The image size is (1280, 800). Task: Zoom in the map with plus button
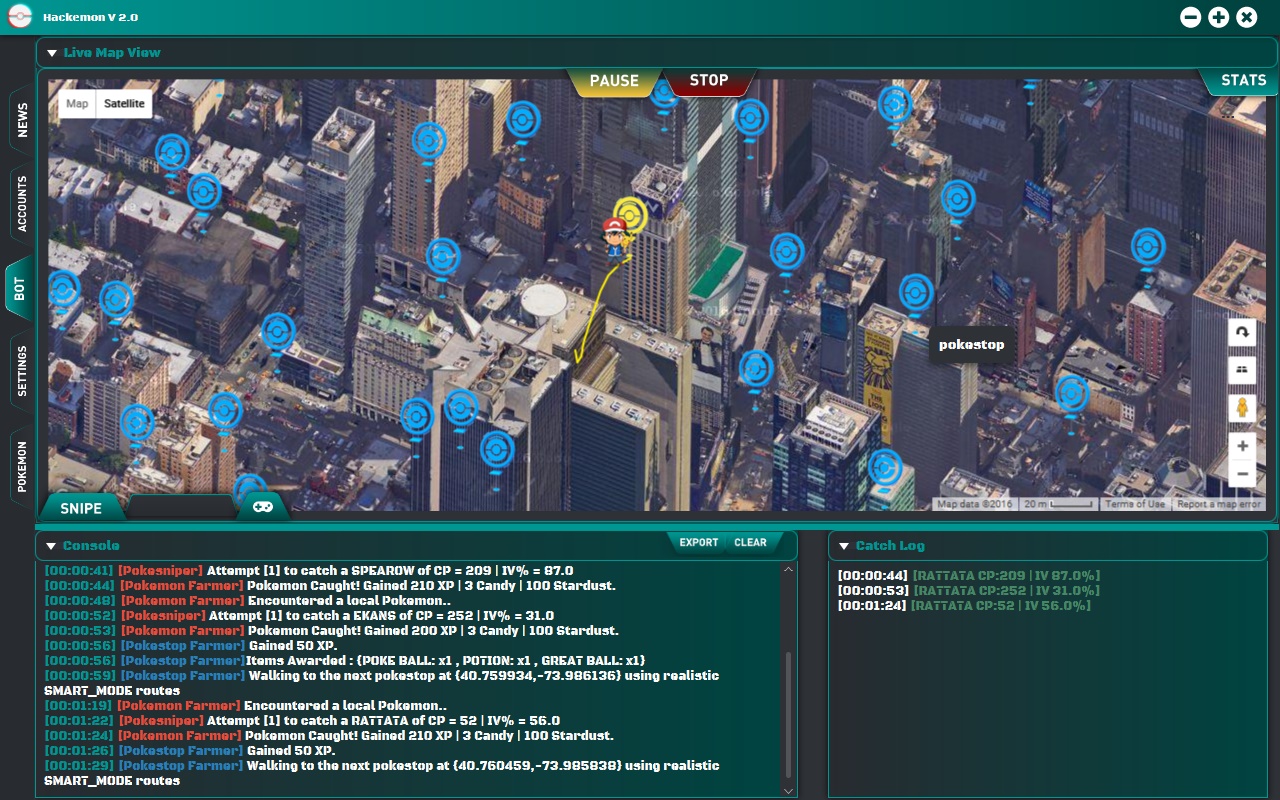click(x=1242, y=446)
